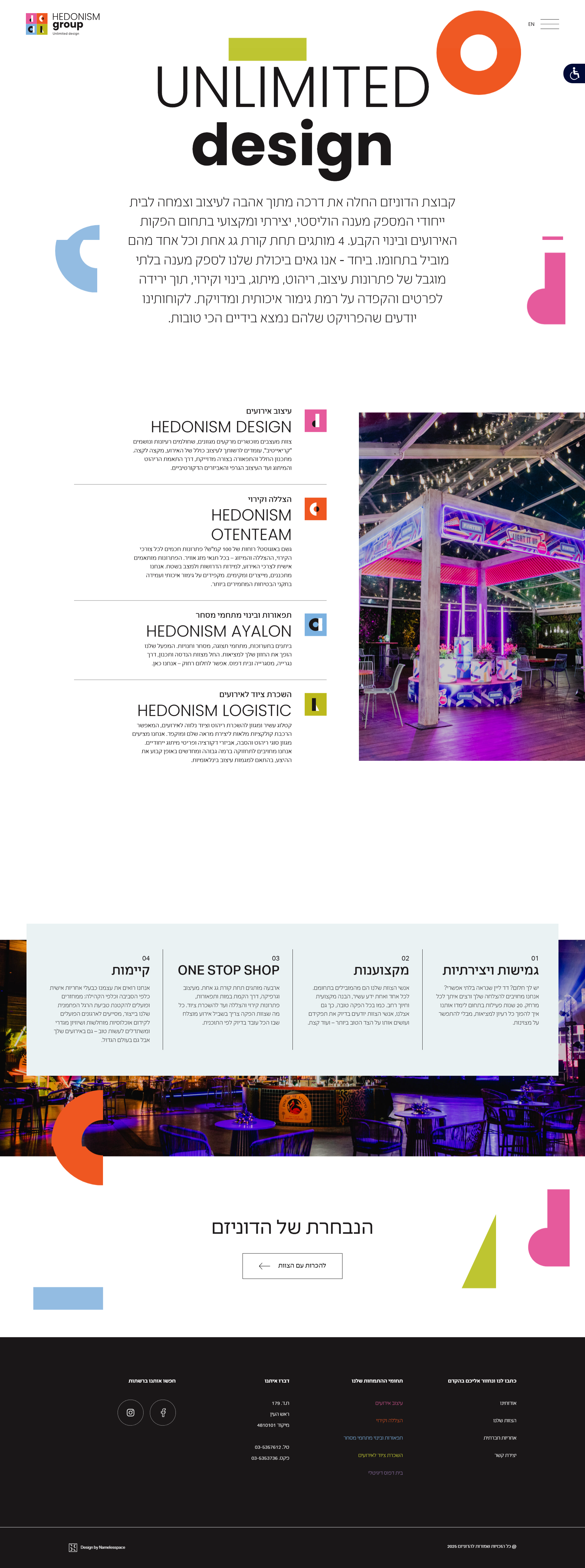Click the arrow in the team button
The height and width of the screenshot is (1568, 585).
click(x=264, y=1266)
